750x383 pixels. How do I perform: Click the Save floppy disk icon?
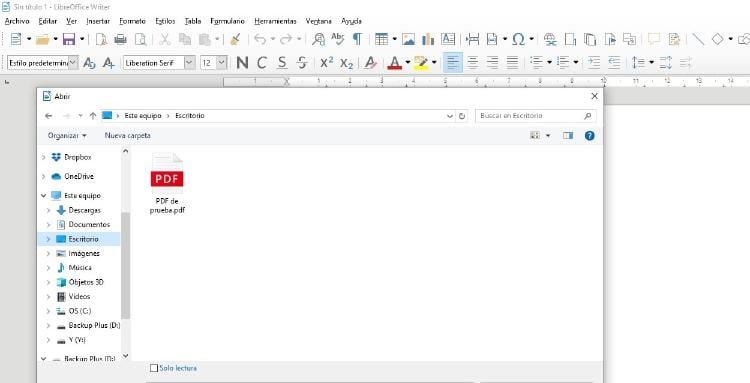(69, 39)
